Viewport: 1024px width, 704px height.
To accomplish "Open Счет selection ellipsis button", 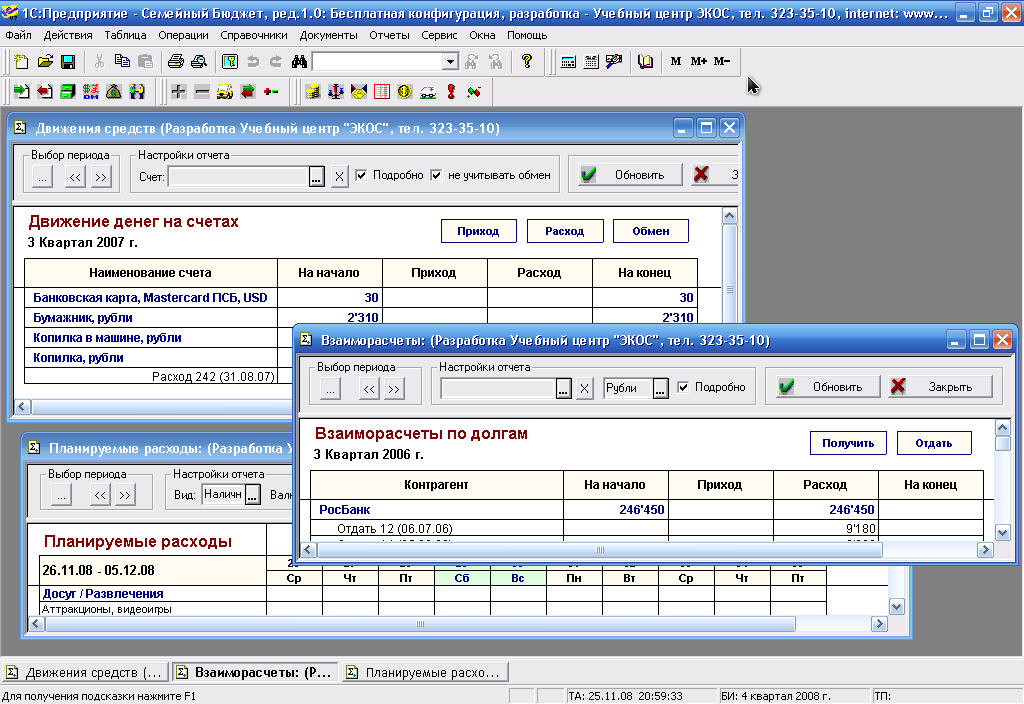I will (x=317, y=176).
